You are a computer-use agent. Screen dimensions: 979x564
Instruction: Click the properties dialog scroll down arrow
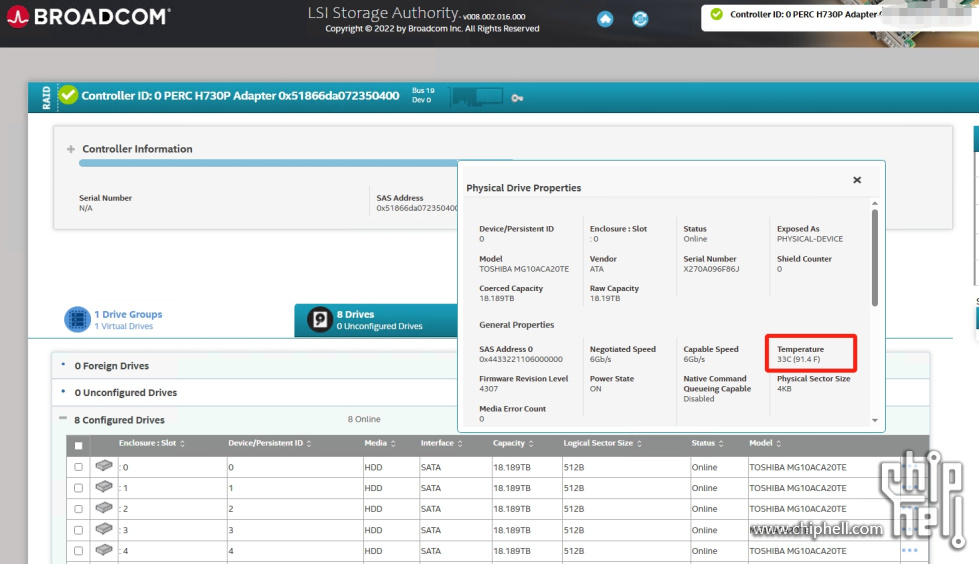875,420
